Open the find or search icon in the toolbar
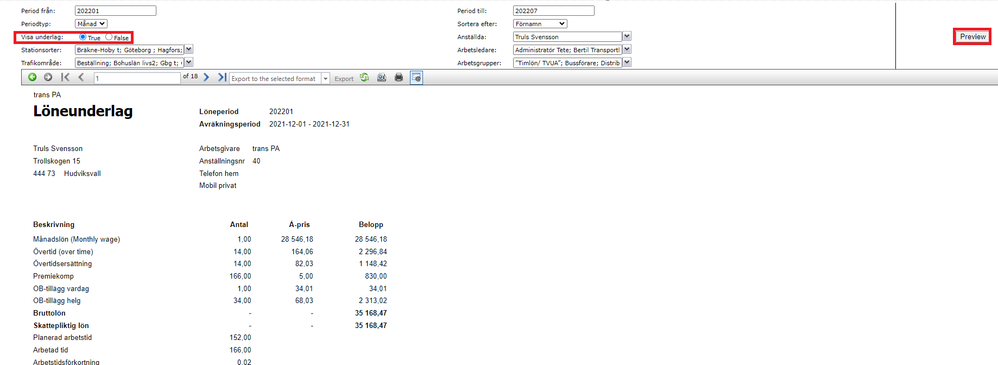This screenshot has height=365, width=998. [x=382, y=78]
